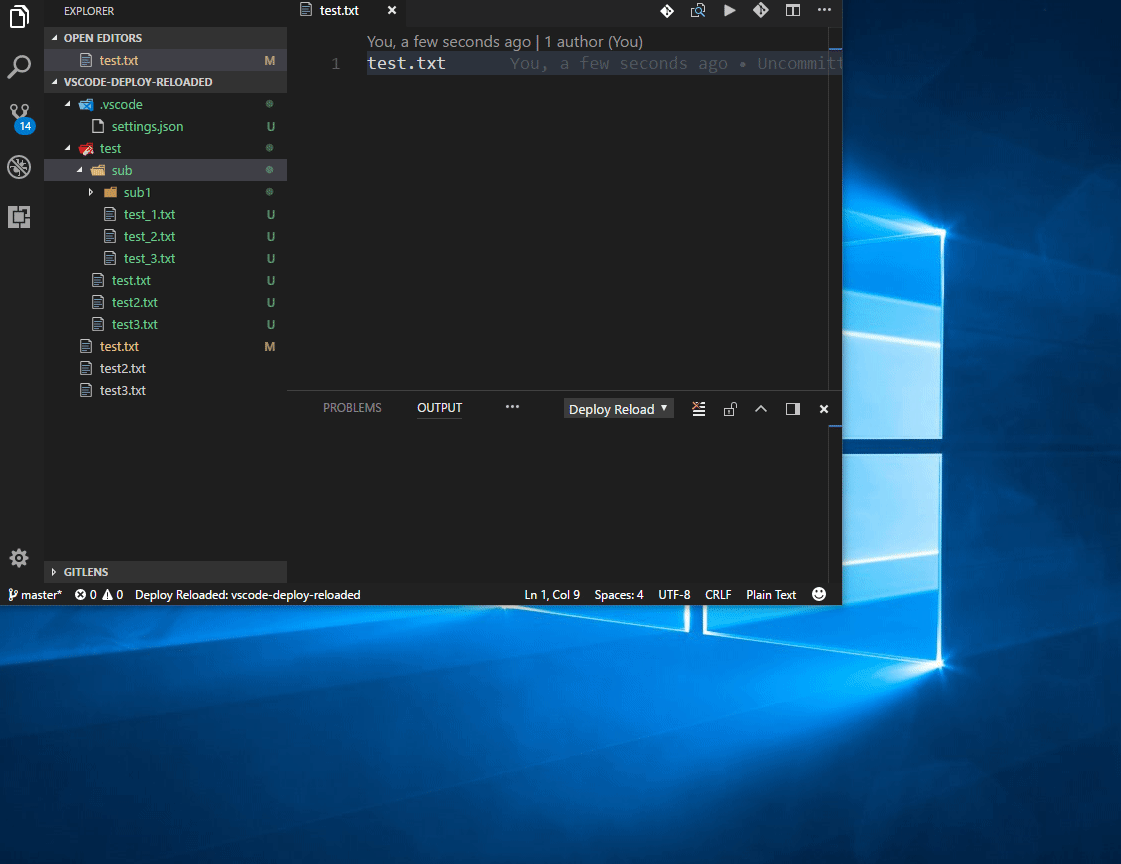
Task: Maximize the panel with the chevron up
Action: (x=761, y=409)
